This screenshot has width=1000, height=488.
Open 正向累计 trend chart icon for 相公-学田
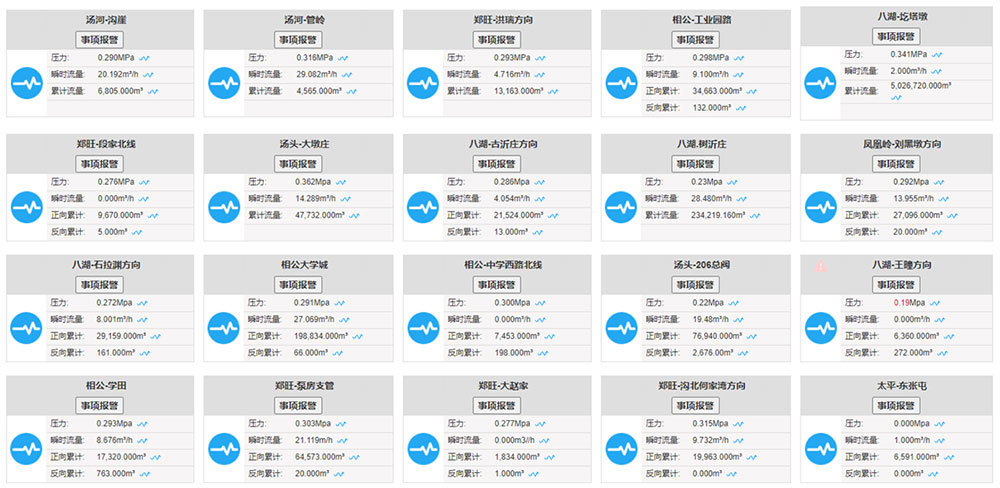[x=156, y=457]
